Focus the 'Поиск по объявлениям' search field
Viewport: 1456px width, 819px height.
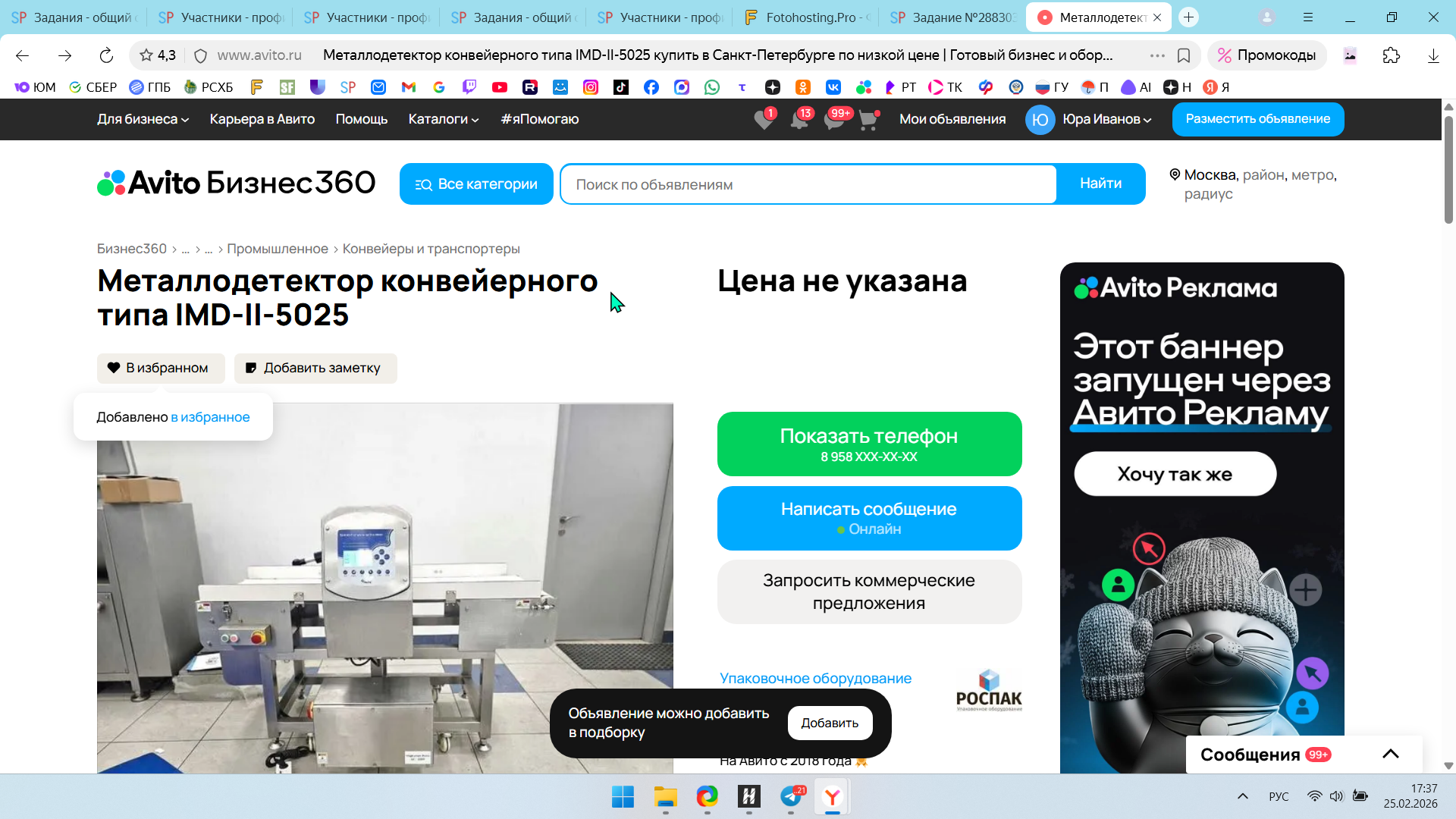(808, 184)
